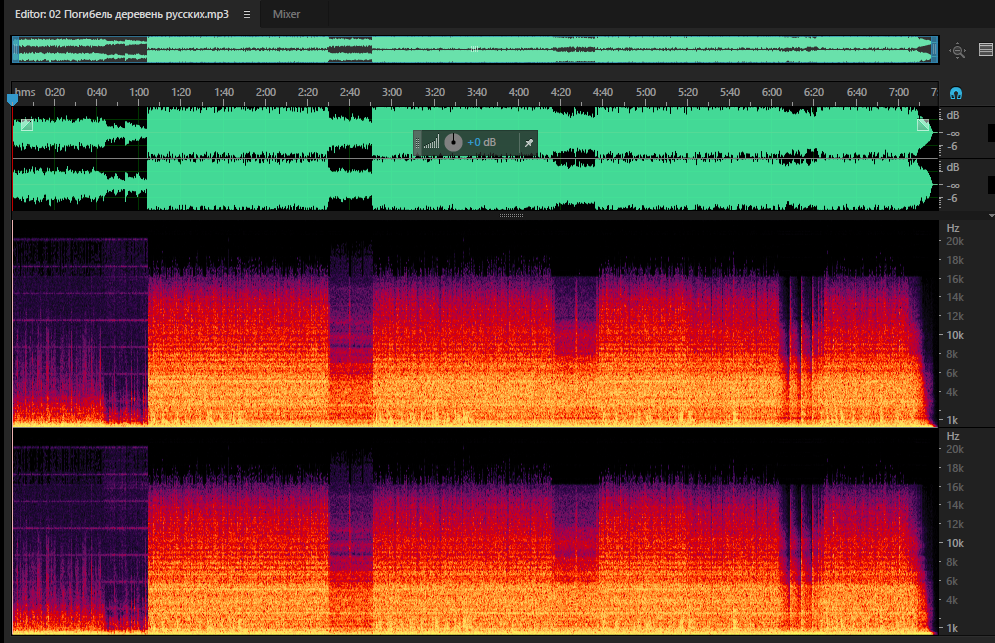
Task: Click the fade-out handle at the waveform end
Action: point(923,125)
